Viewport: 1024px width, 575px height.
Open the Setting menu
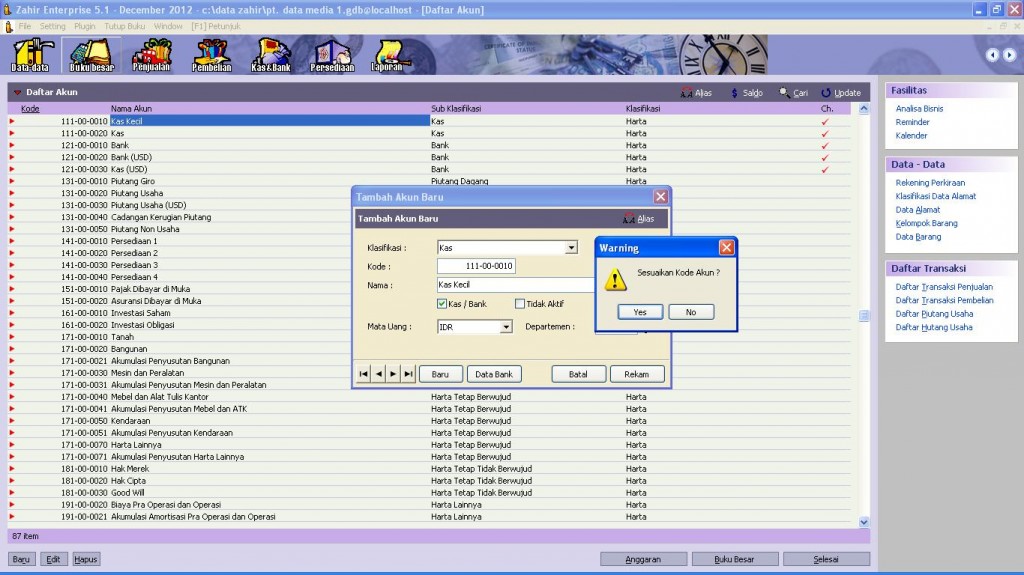coord(52,25)
